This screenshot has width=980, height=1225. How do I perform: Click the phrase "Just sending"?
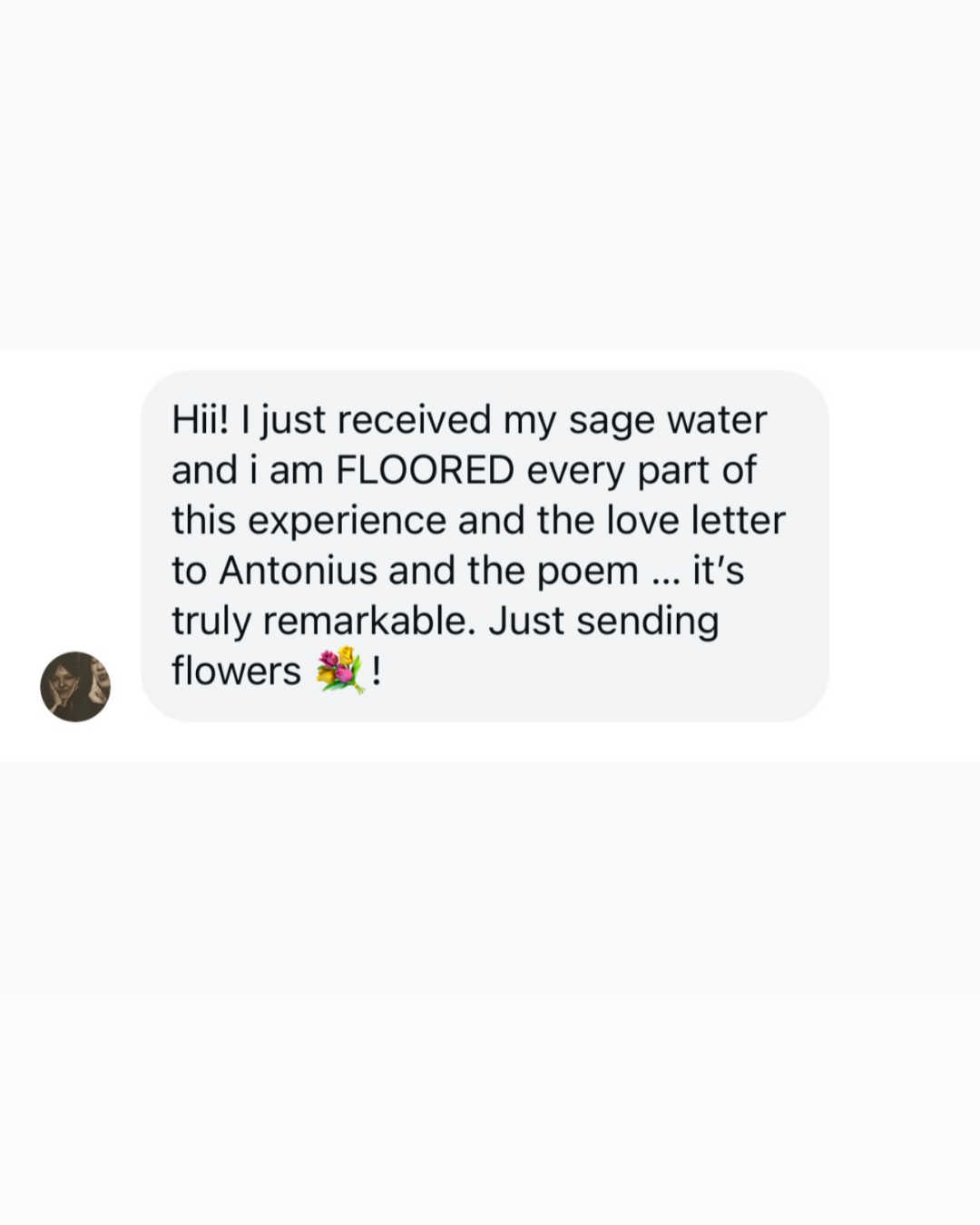(x=603, y=622)
